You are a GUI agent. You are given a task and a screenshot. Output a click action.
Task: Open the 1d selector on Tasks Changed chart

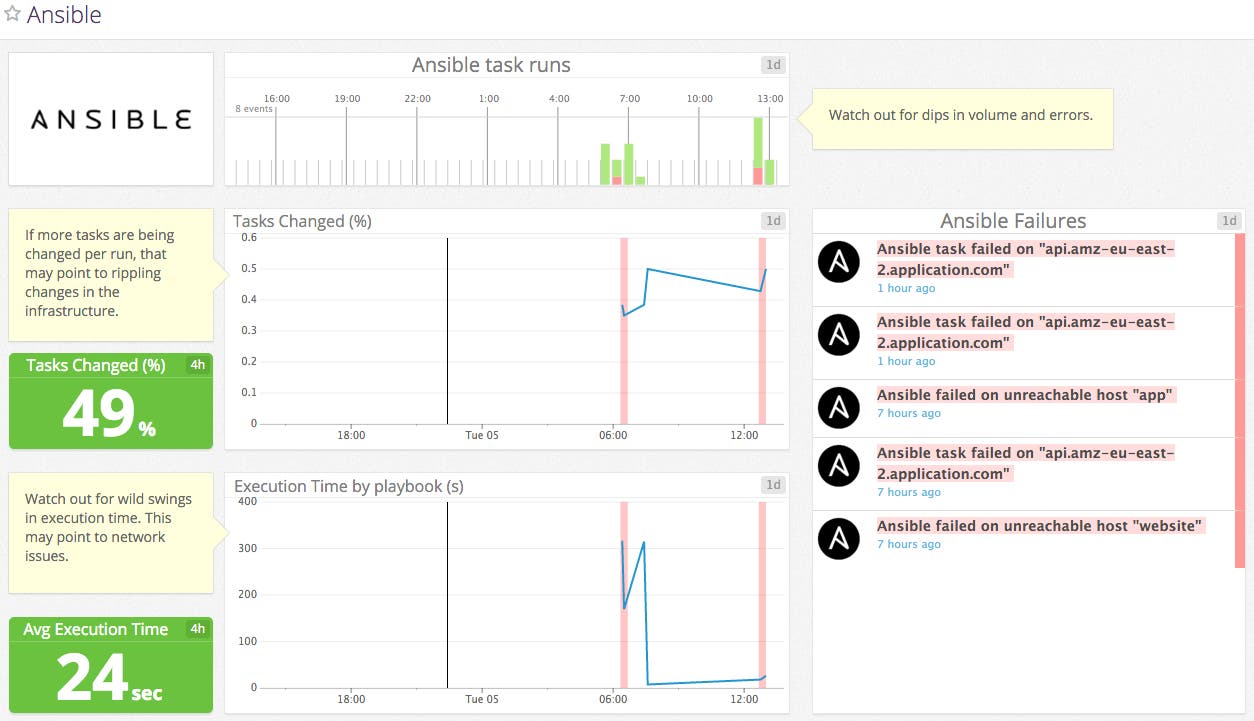[773, 220]
